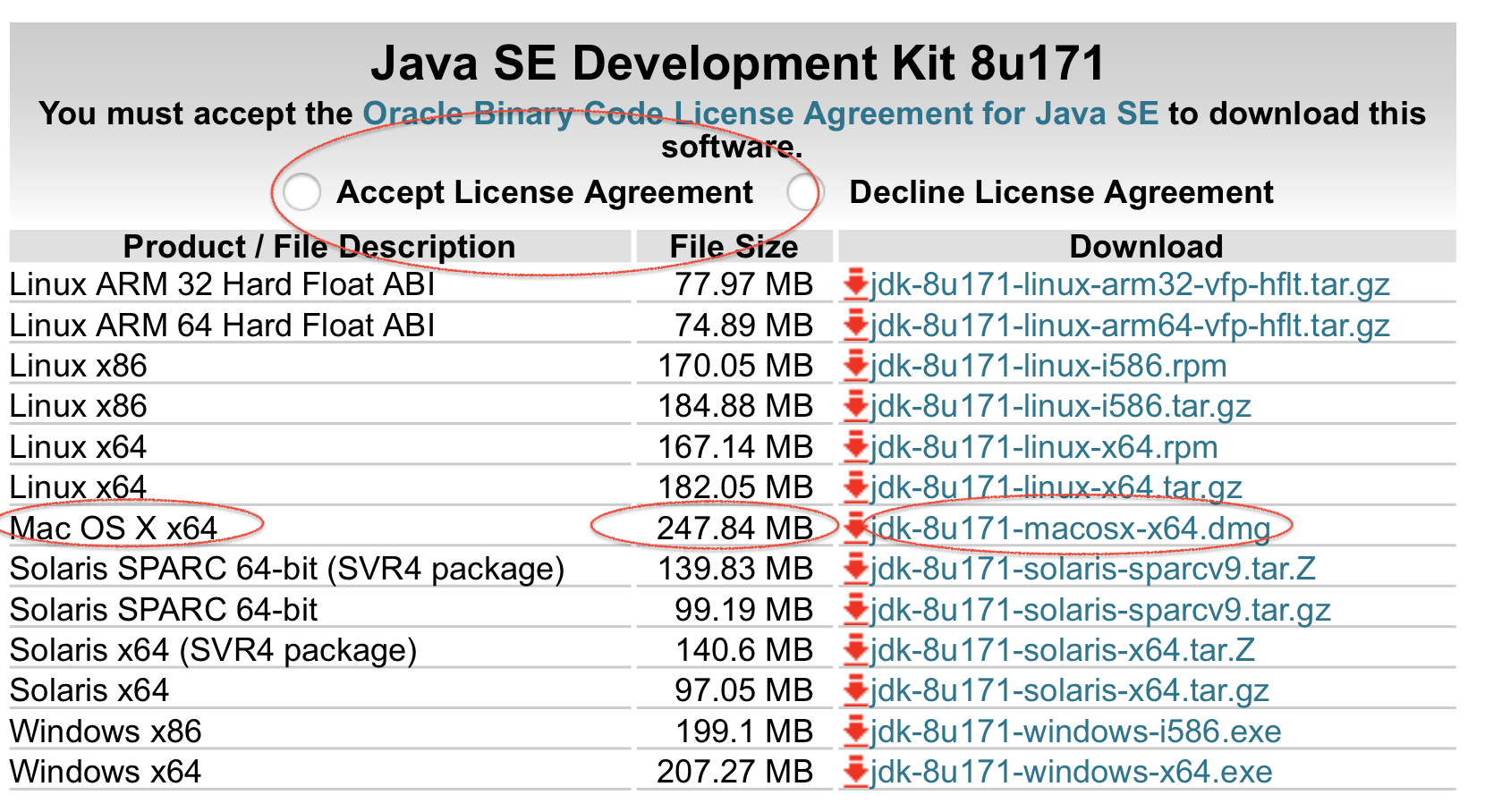The image size is (1485, 812).
Task: Click the 170.05 MB file size cell
Action: pyautogui.click(x=735, y=366)
